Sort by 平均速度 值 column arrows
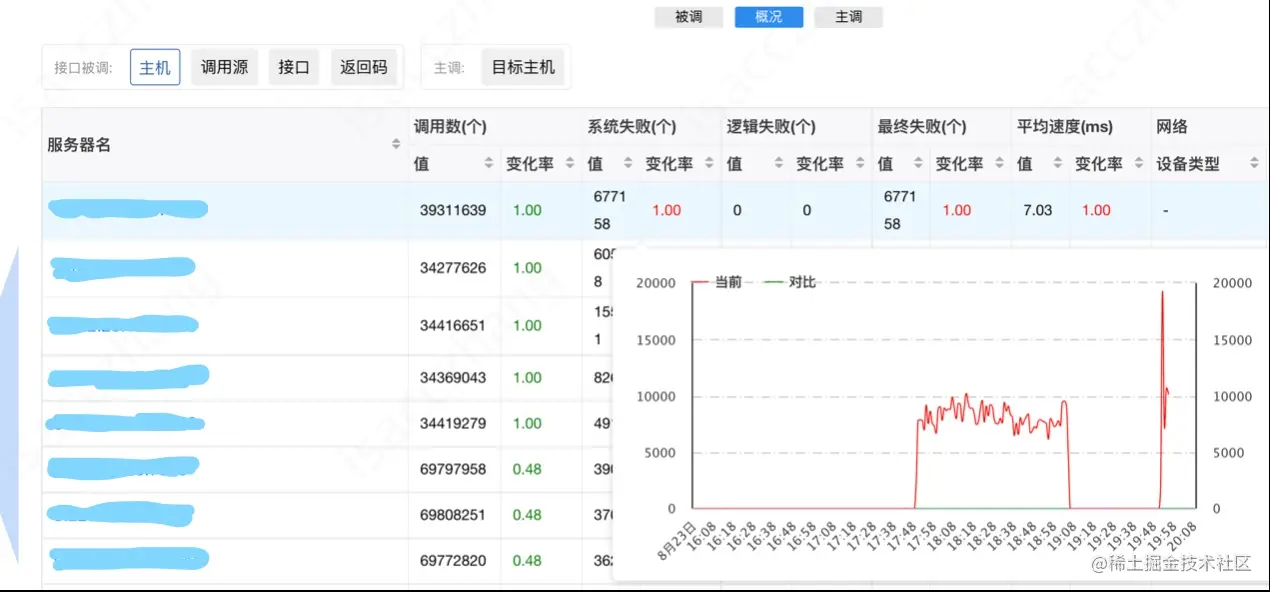The height and width of the screenshot is (592, 1270). tap(1059, 163)
